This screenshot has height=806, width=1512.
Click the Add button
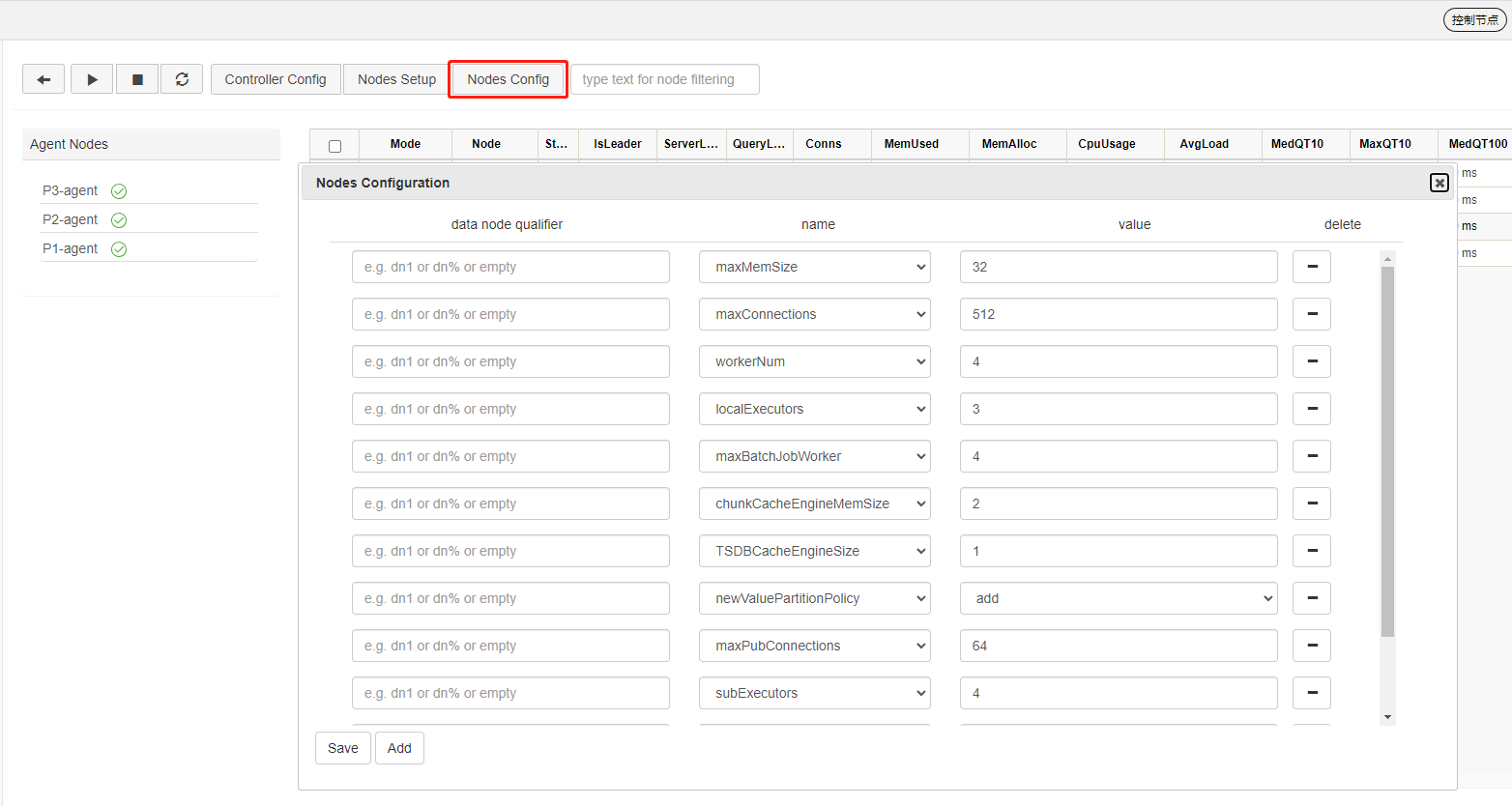click(x=399, y=748)
